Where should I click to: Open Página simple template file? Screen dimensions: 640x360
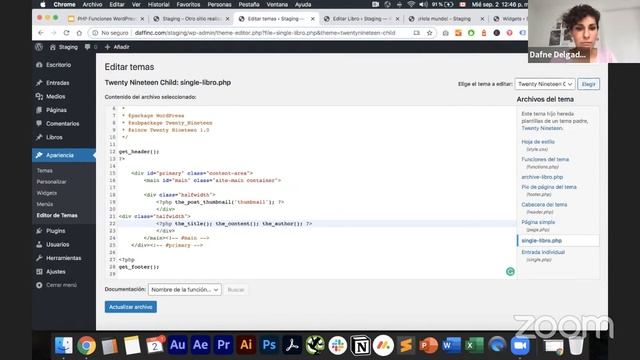tap(538, 222)
